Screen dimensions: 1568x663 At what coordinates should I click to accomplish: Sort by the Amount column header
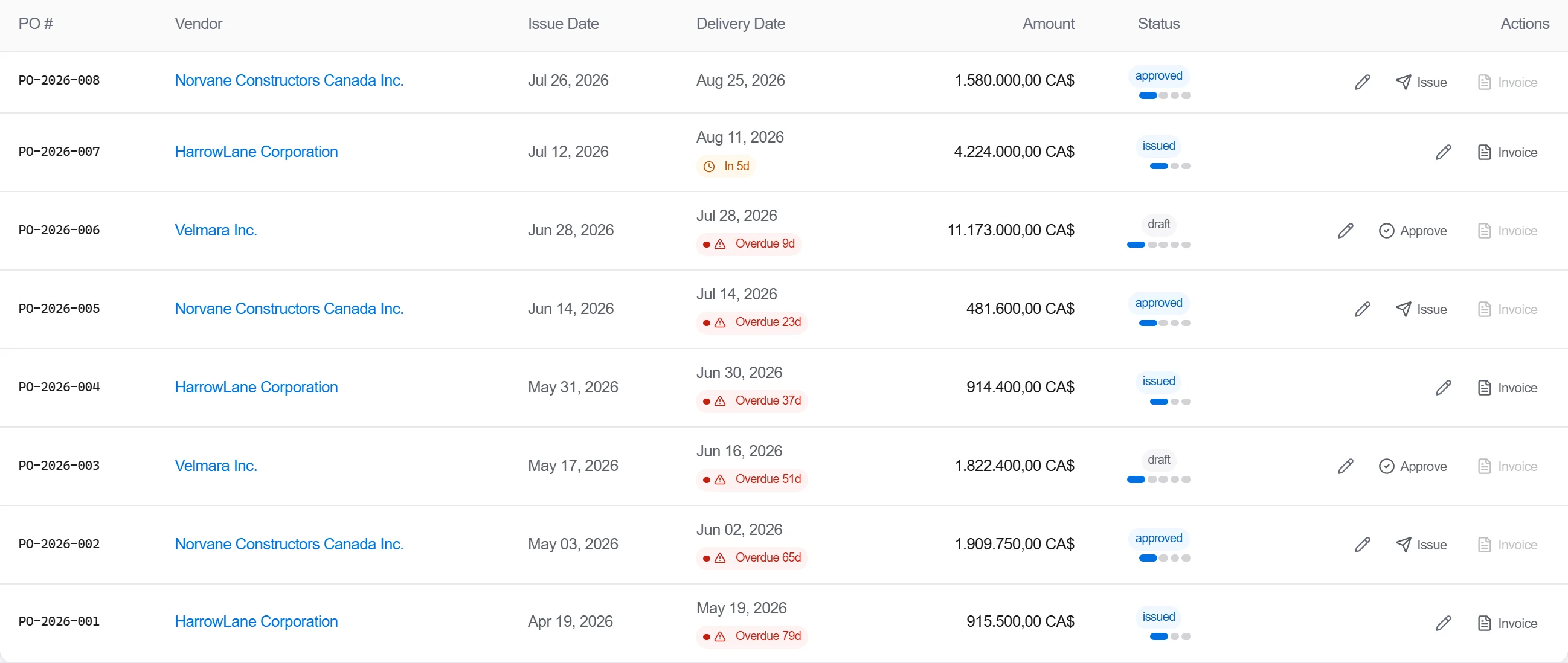click(x=1048, y=24)
